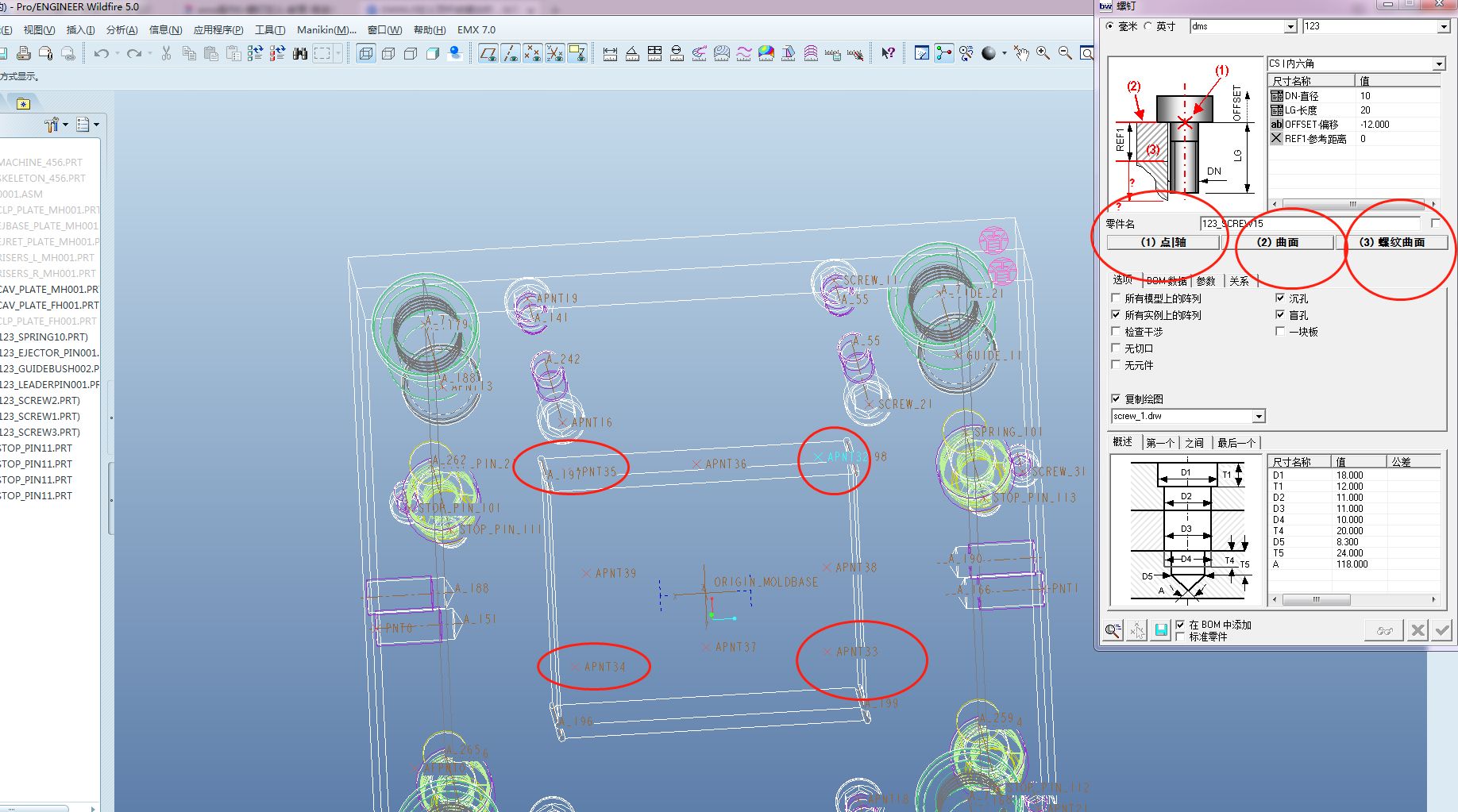
Task: Uncheck the 沉孔 checkbox
Action: pos(1280,298)
